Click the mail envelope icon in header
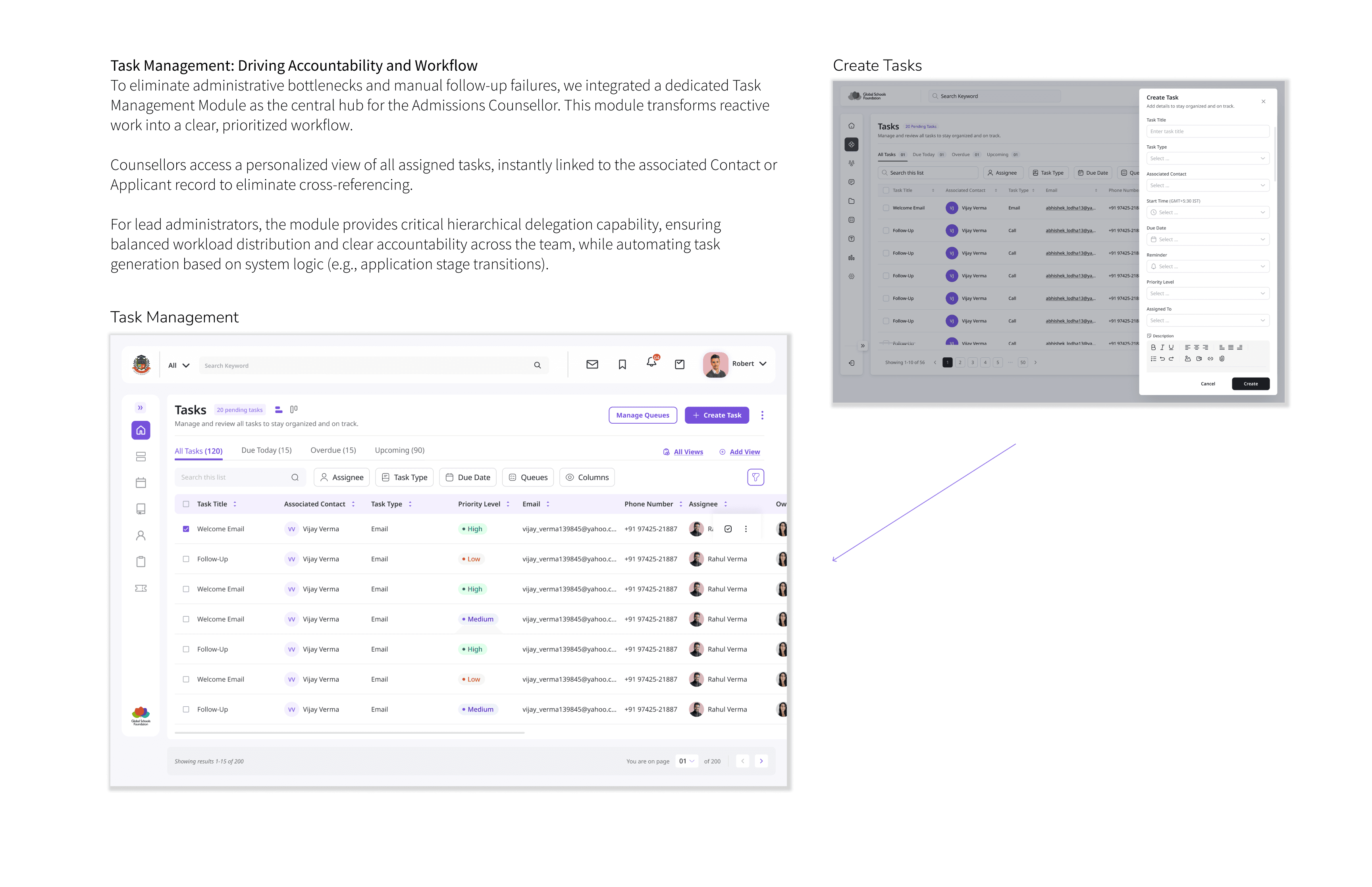Viewport: 1372px width, 887px height. (592, 364)
